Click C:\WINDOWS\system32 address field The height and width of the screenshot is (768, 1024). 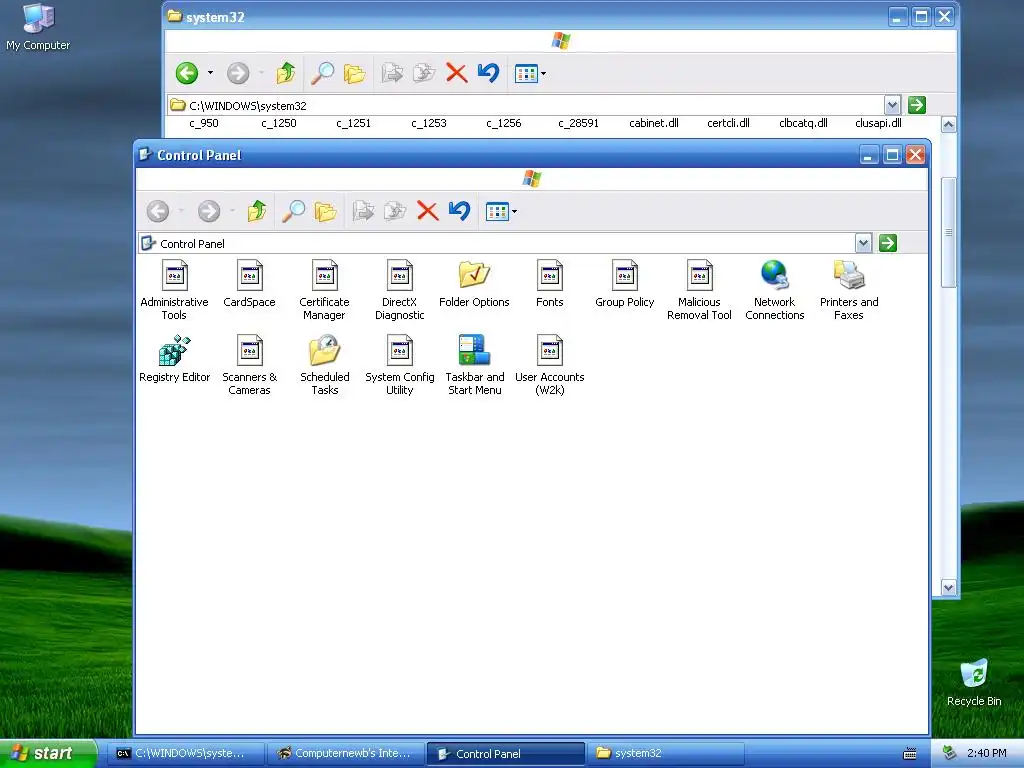pyautogui.click(x=526, y=105)
